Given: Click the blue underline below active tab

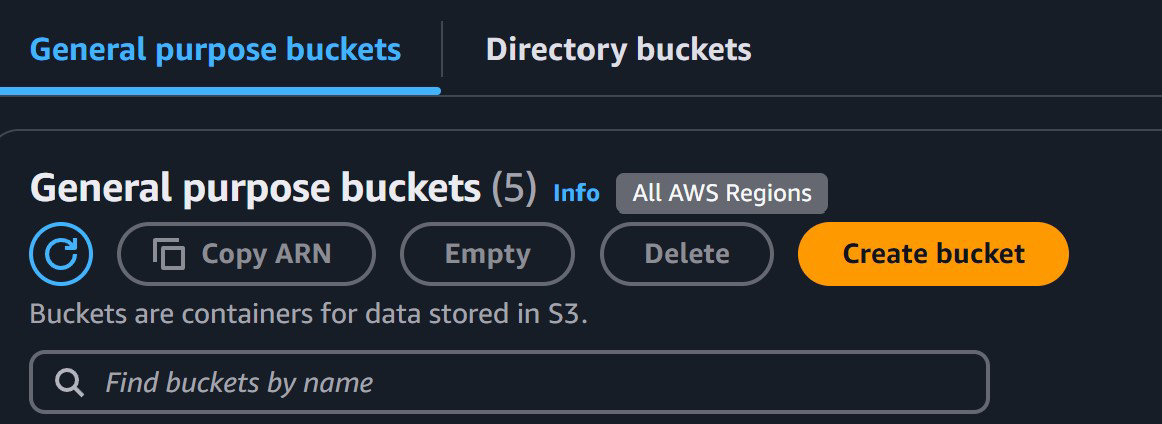Looking at the screenshot, I should click(220, 91).
